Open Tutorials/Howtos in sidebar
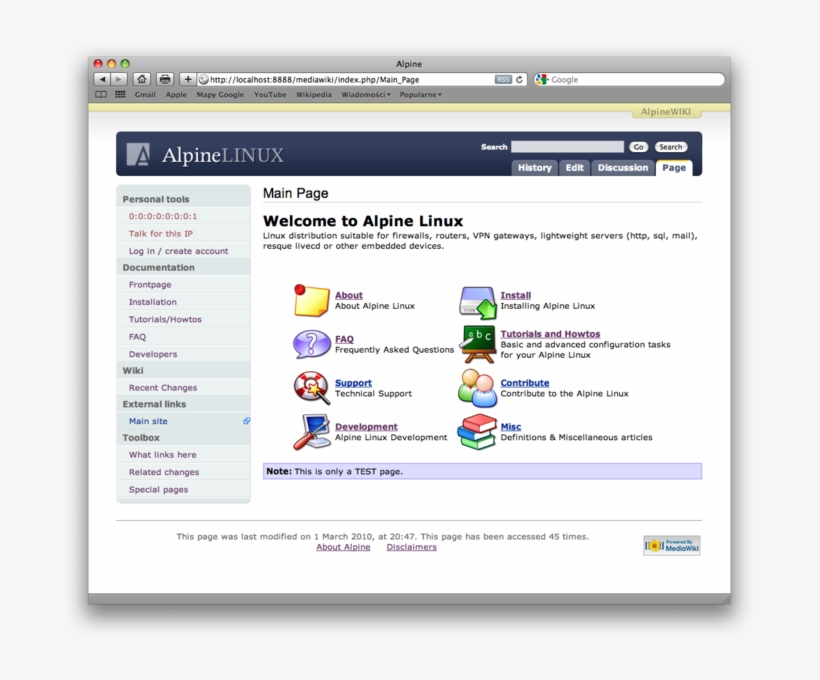Viewport: 820px width, 680px height. [x=165, y=319]
